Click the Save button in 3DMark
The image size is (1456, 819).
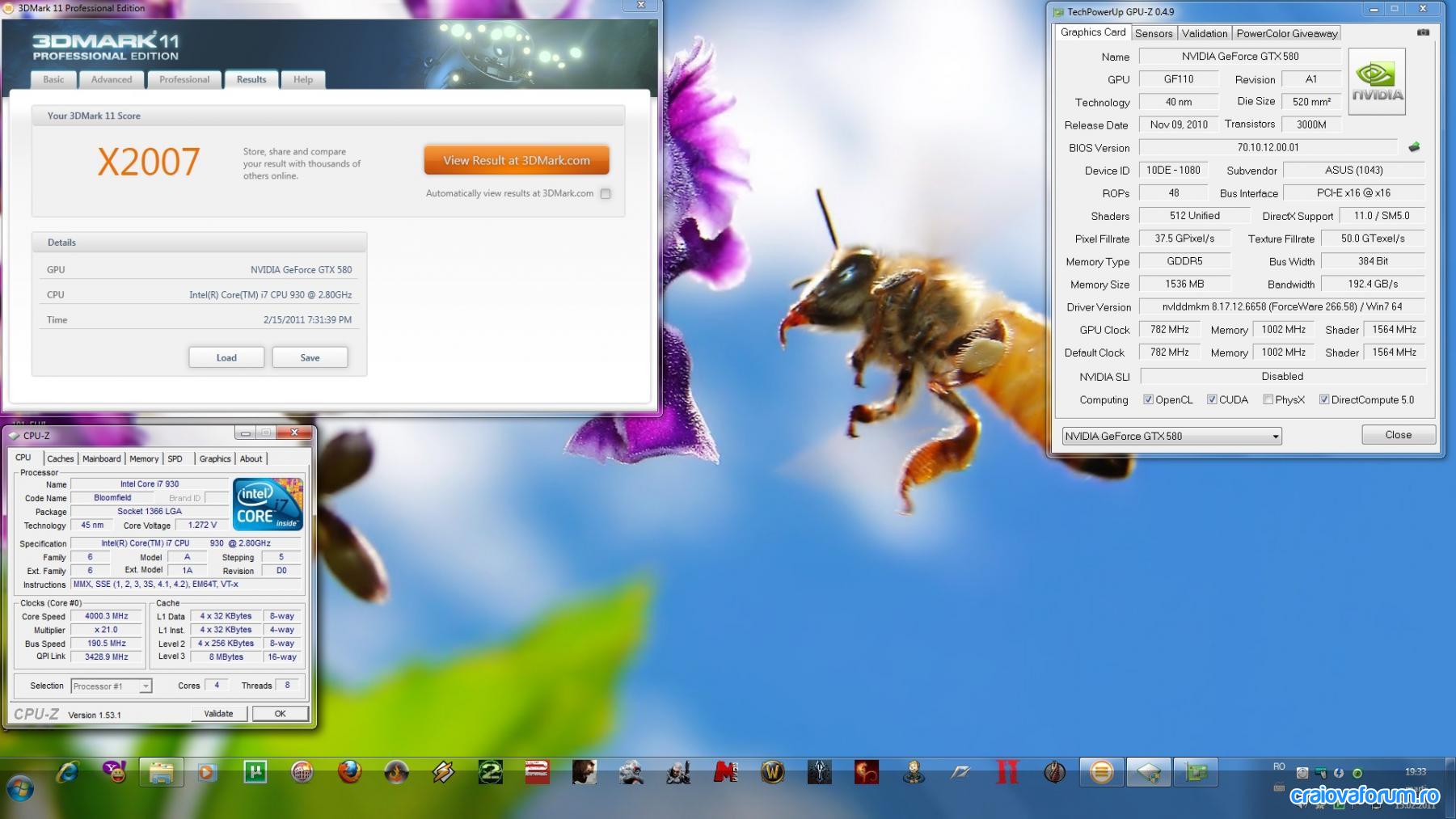pyautogui.click(x=310, y=357)
